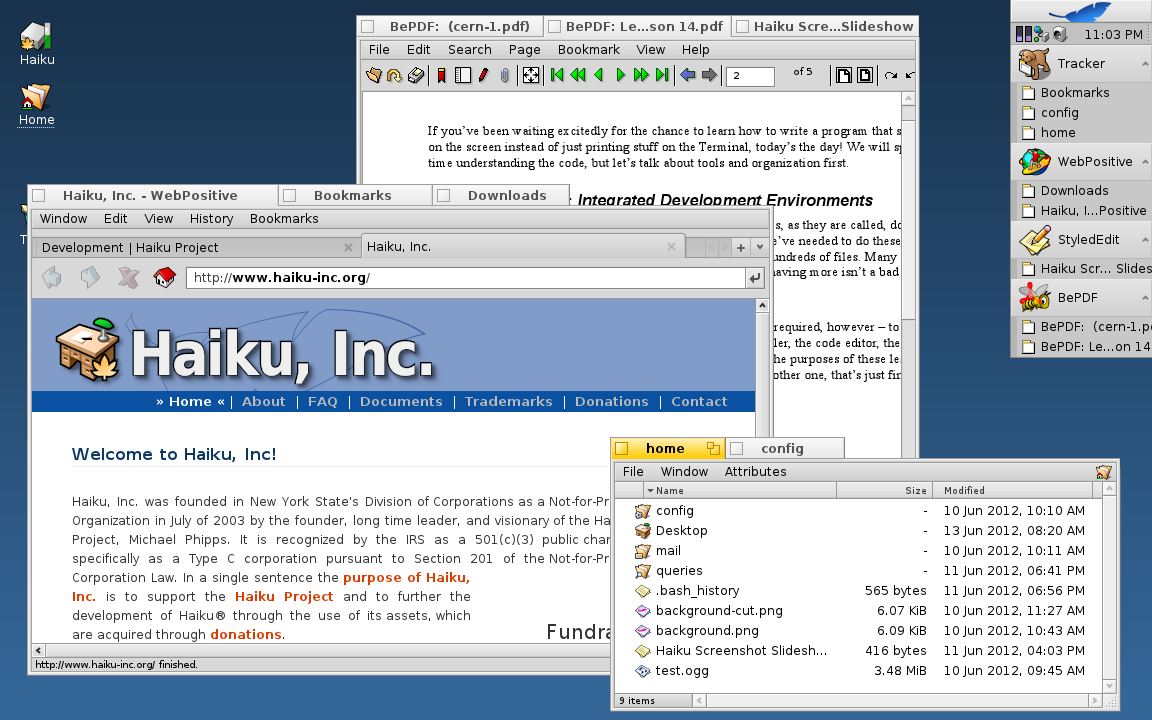The width and height of the screenshot is (1152, 720).
Task: Open a file with BePDF's folder icon
Action: click(x=374, y=75)
